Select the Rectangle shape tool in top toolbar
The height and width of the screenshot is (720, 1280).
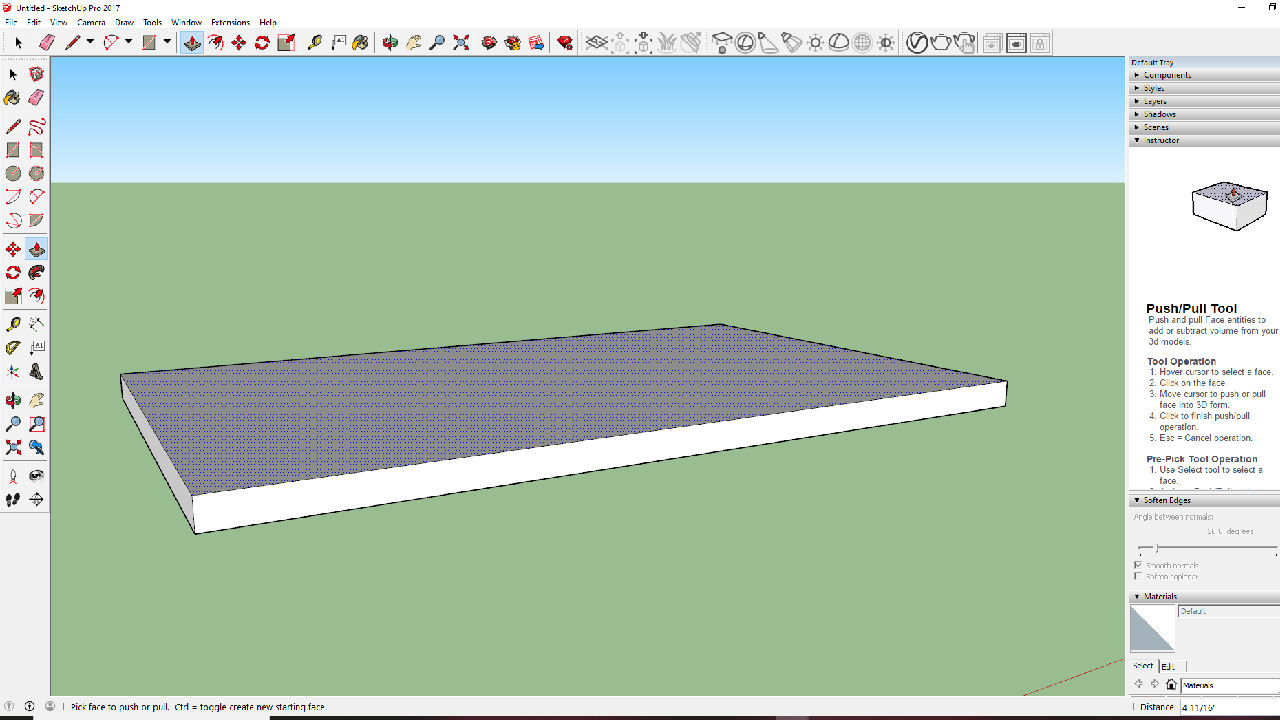point(149,43)
